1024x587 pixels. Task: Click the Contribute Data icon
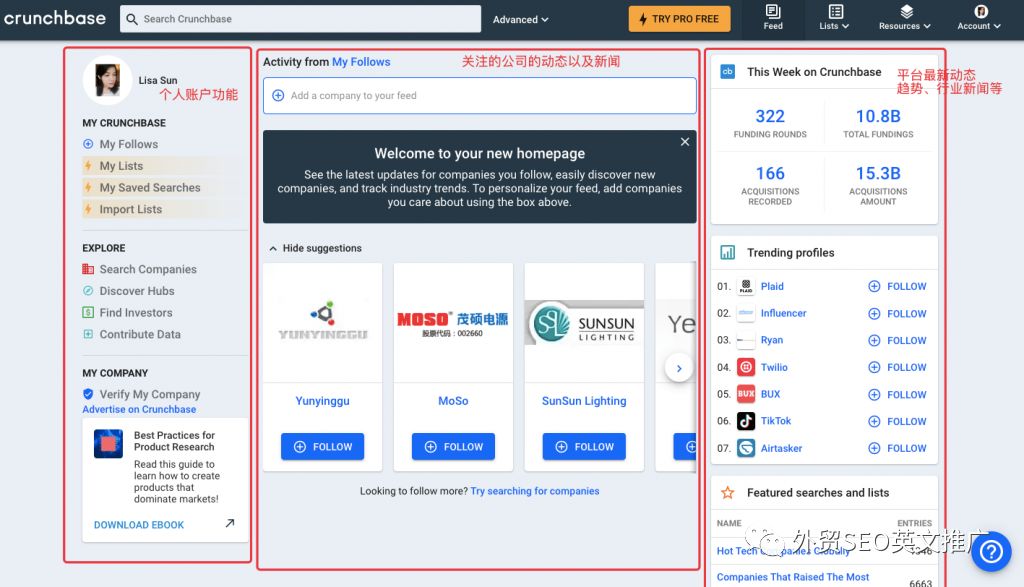point(90,333)
